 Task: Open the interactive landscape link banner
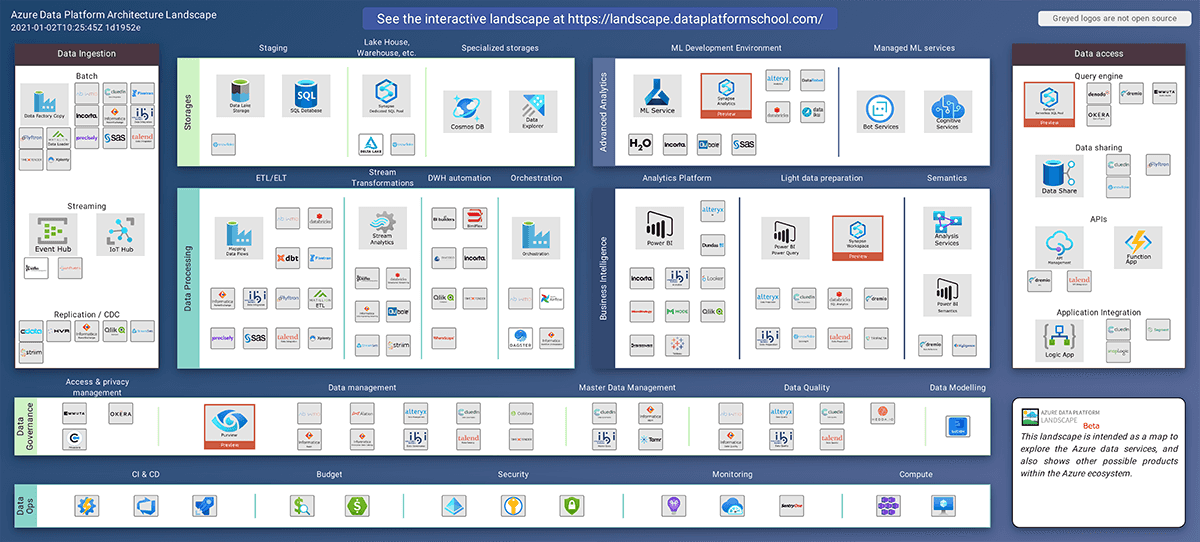(599, 19)
